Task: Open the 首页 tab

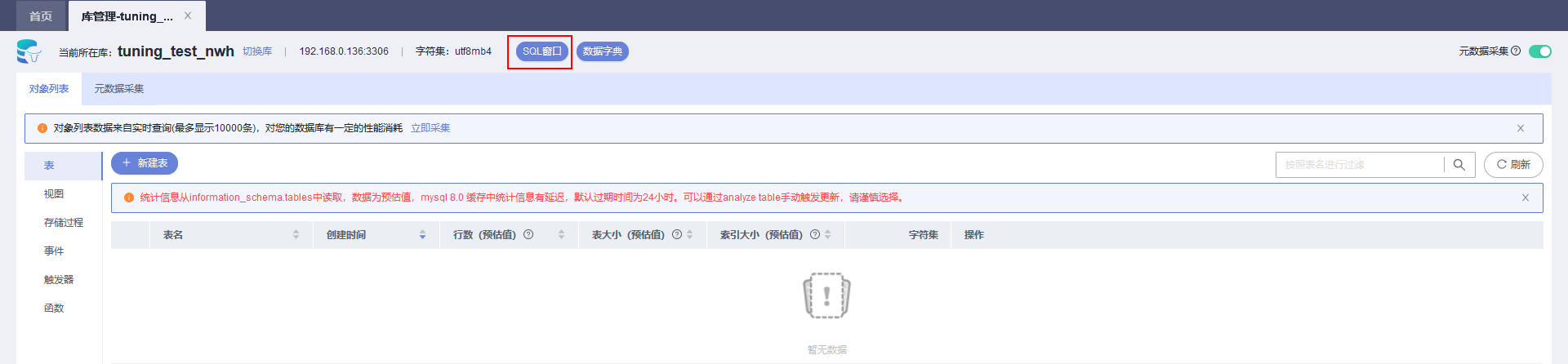Action: pyautogui.click(x=41, y=16)
